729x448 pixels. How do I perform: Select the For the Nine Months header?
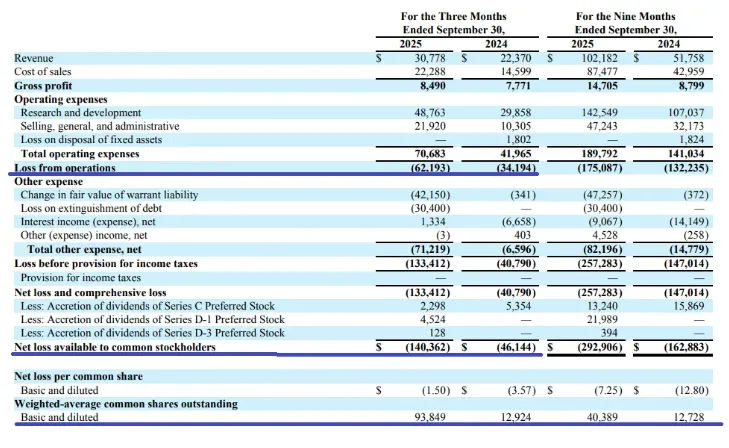pos(626,16)
